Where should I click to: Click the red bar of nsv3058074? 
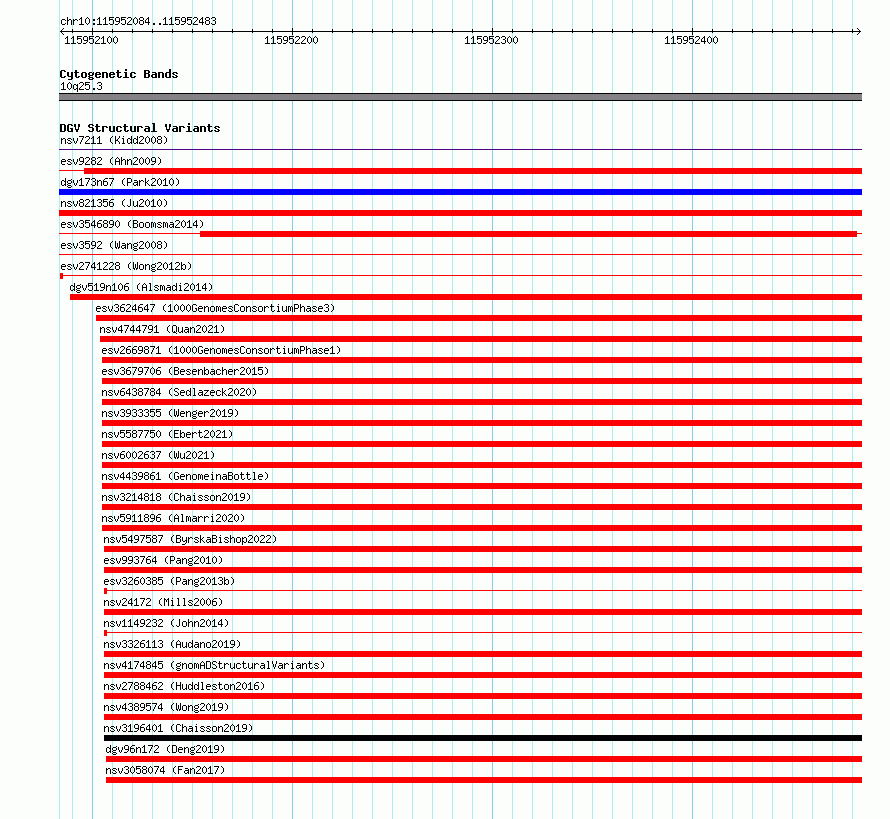(x=484, y=780)
